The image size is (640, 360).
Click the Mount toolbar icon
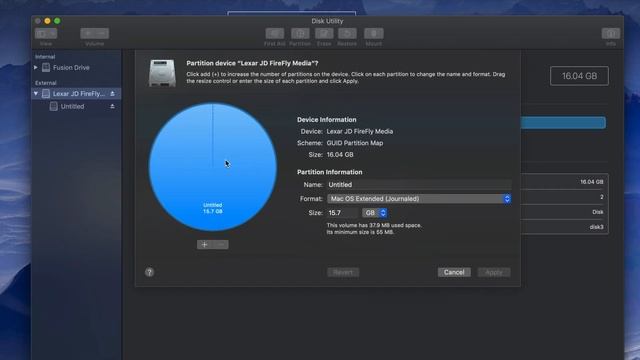(373, 33)
